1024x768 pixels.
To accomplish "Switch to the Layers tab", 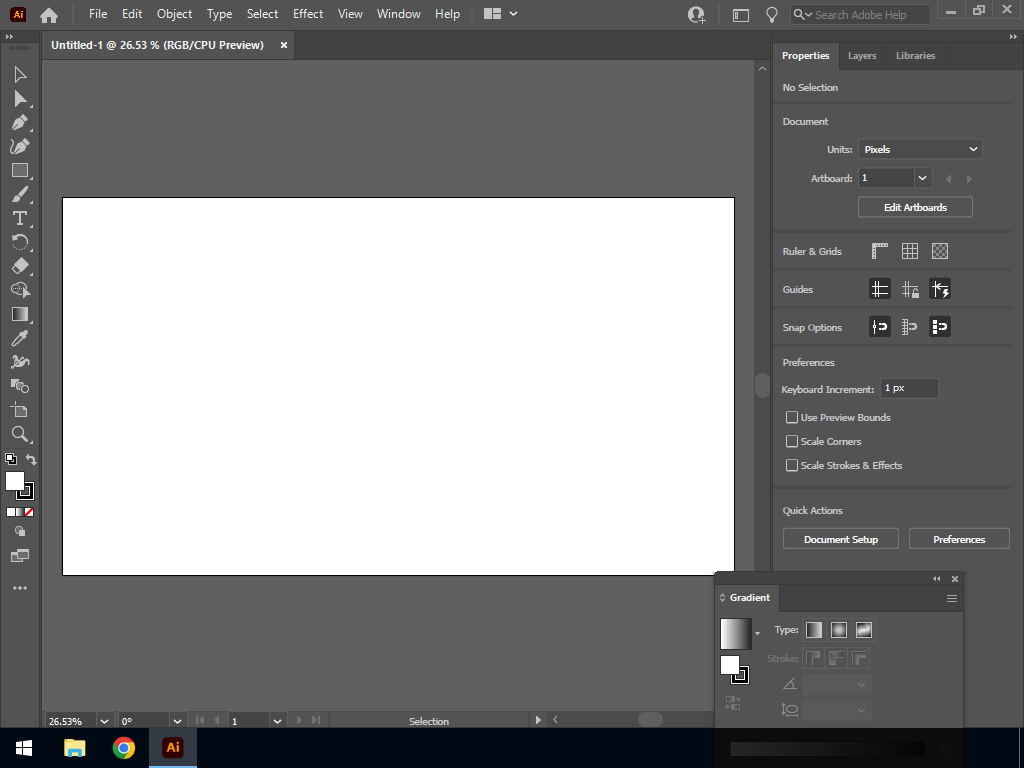I will tap(862, 56).
